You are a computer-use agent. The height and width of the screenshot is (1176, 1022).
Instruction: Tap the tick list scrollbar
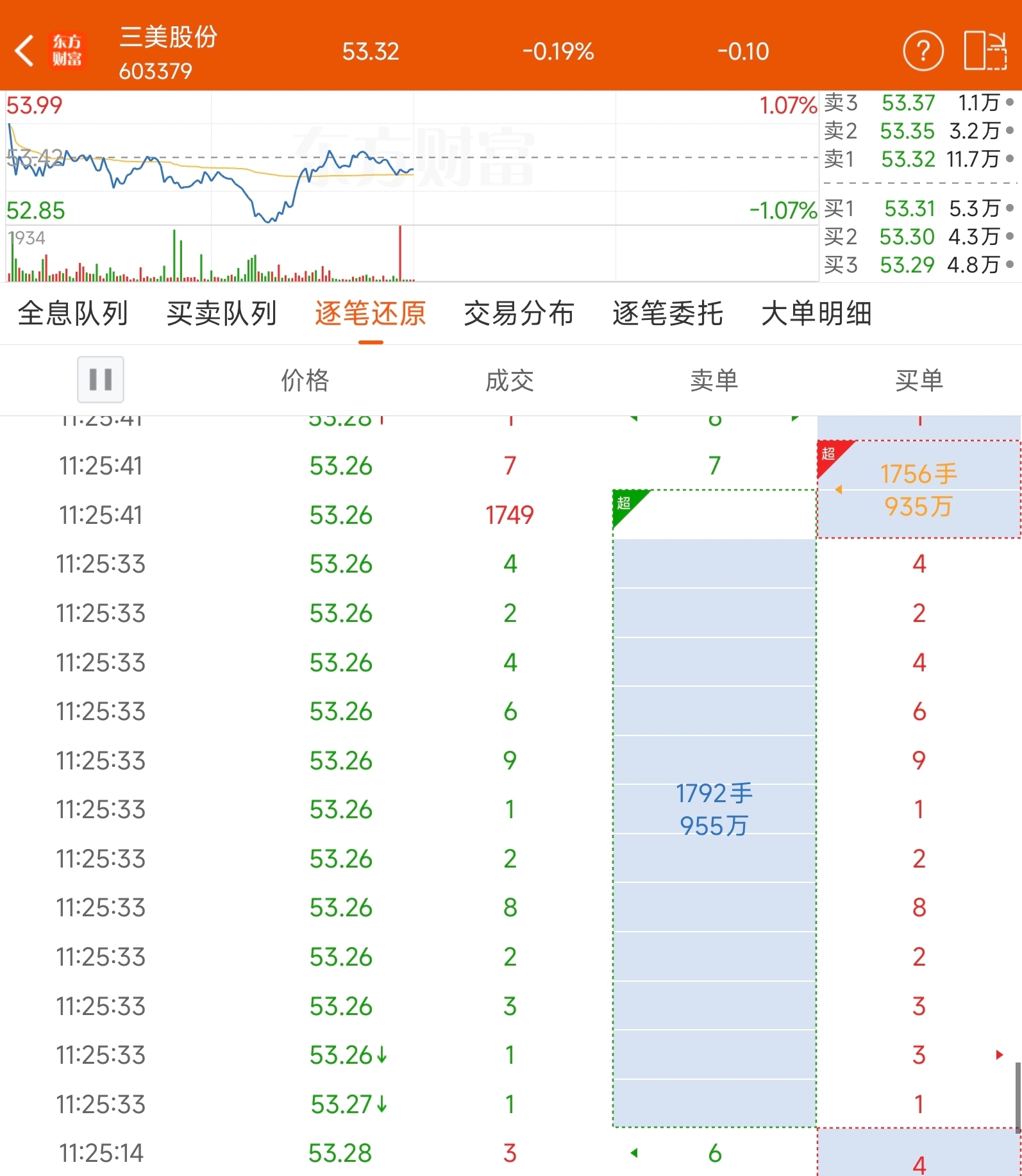(1018, 1098)
